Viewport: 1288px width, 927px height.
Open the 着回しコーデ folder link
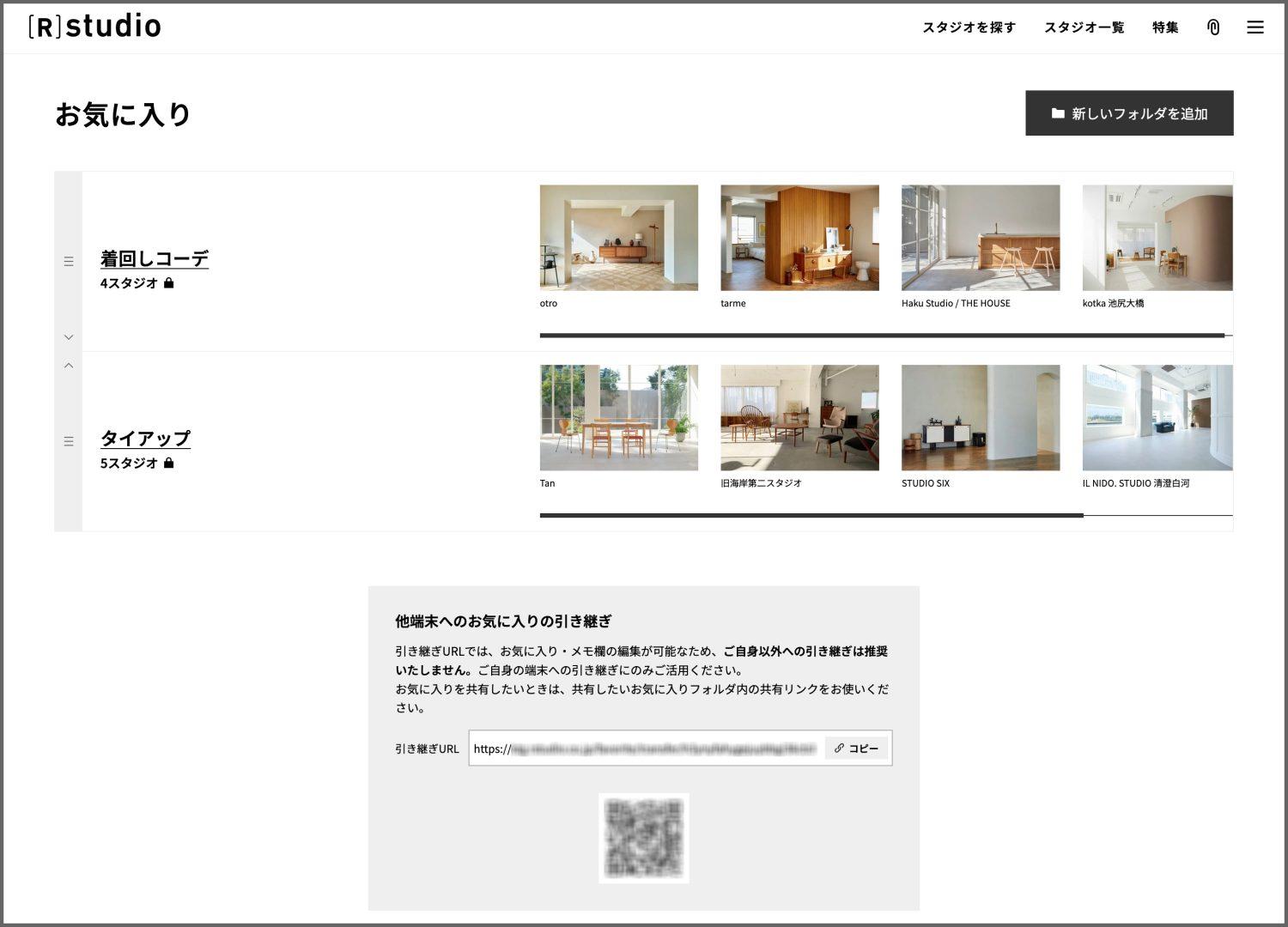[x=155, y=258]
